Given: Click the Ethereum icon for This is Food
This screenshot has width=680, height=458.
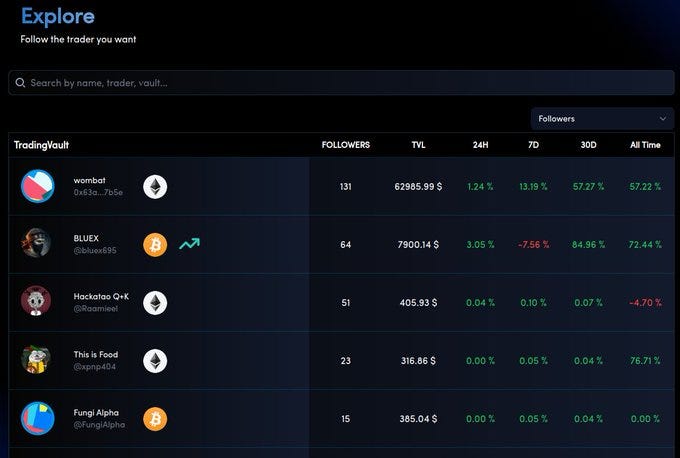Looking at the screenshot, I should 155,360.
